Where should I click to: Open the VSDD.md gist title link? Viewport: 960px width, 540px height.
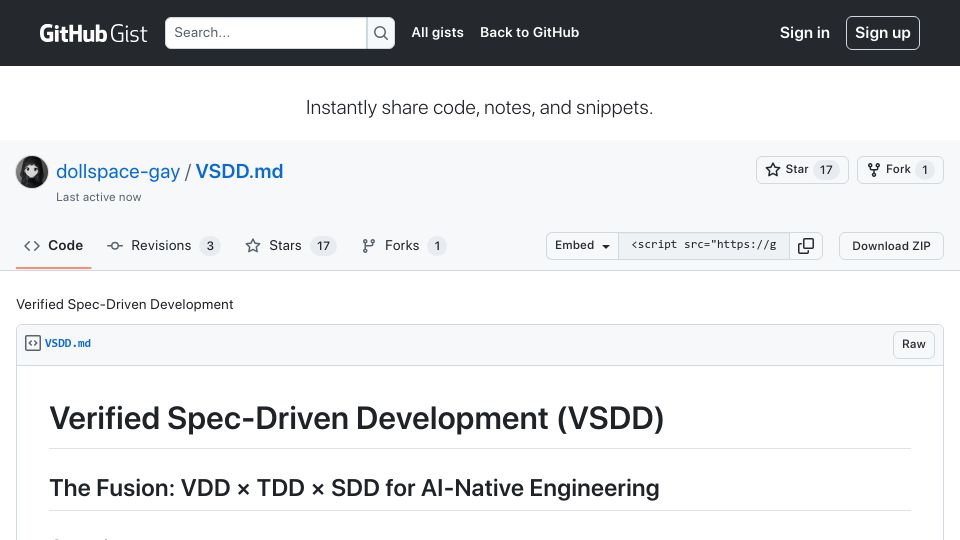click(239, 171)
